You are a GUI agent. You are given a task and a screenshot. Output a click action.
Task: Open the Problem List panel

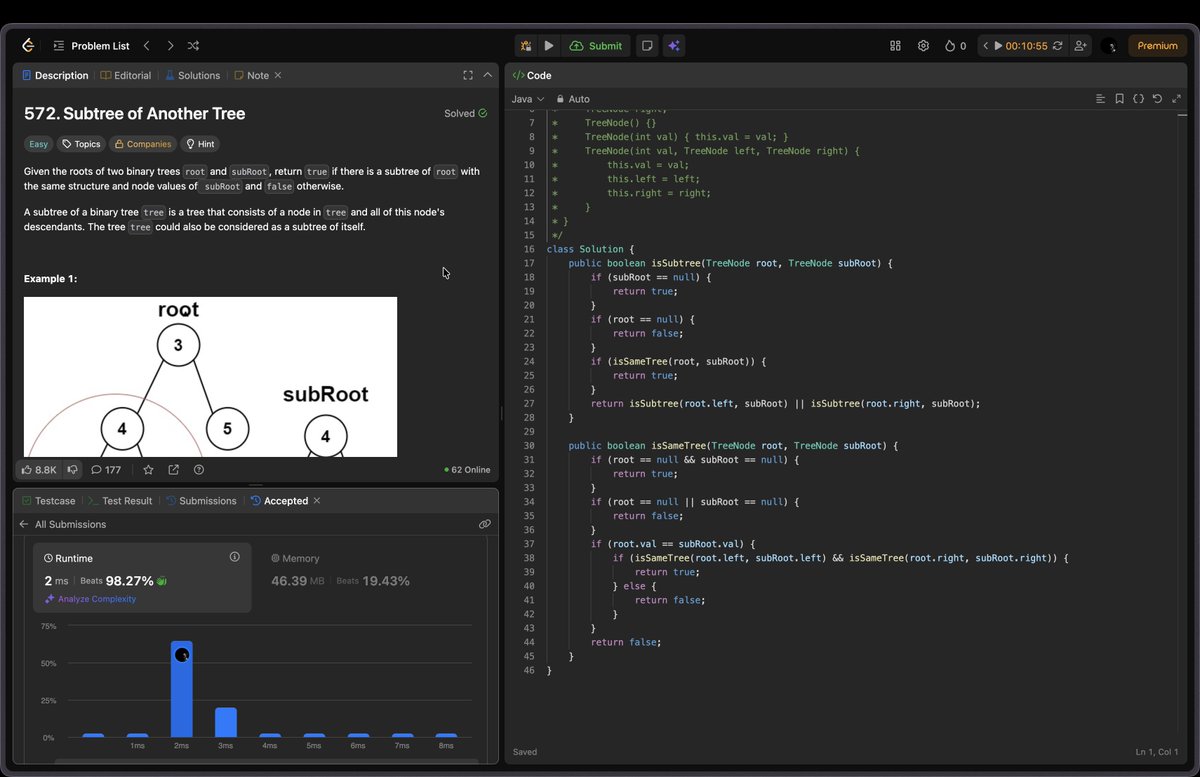(91, 46)
